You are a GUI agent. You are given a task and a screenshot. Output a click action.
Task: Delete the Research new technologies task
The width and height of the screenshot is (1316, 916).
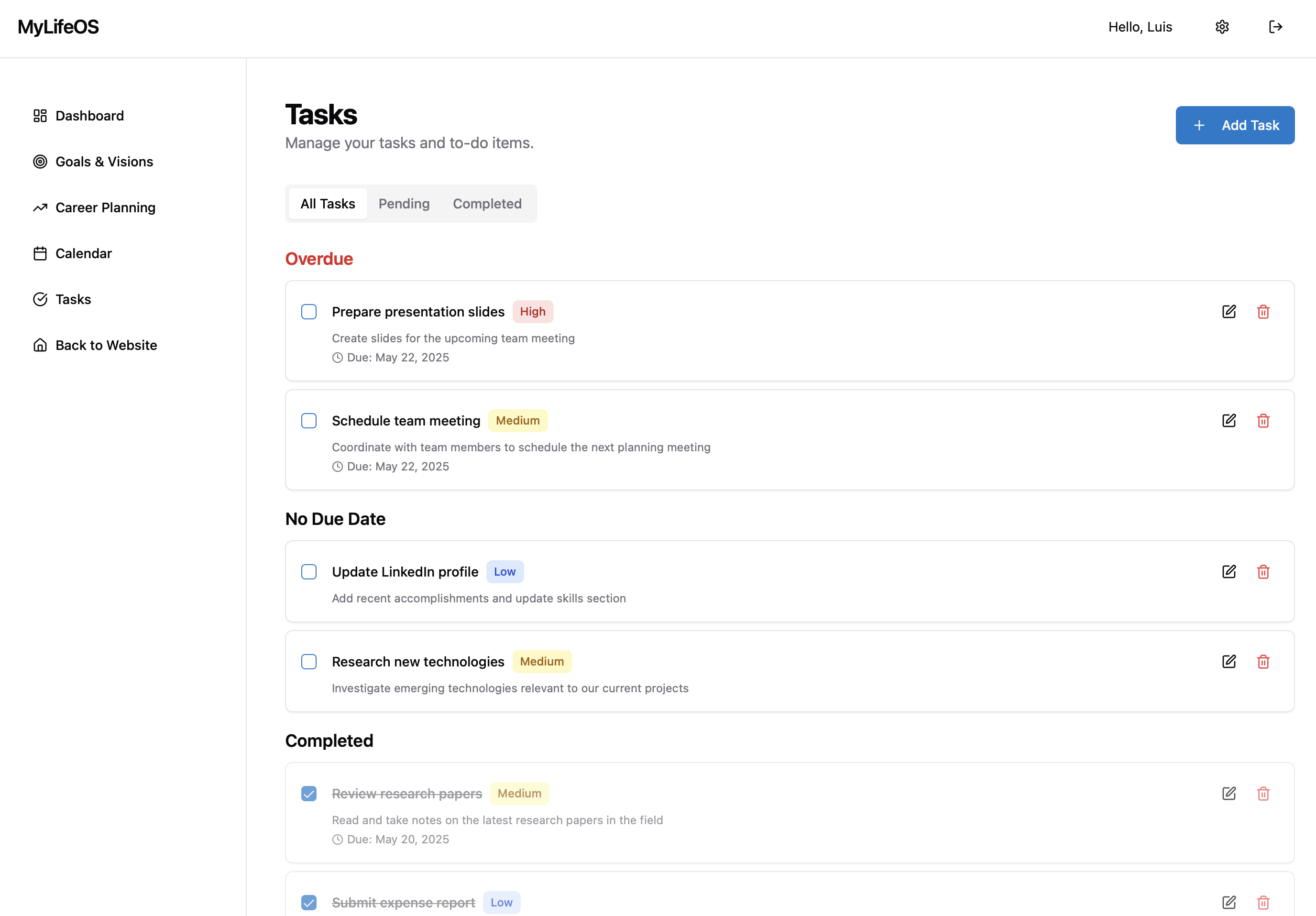click(x=1264, y=662)
